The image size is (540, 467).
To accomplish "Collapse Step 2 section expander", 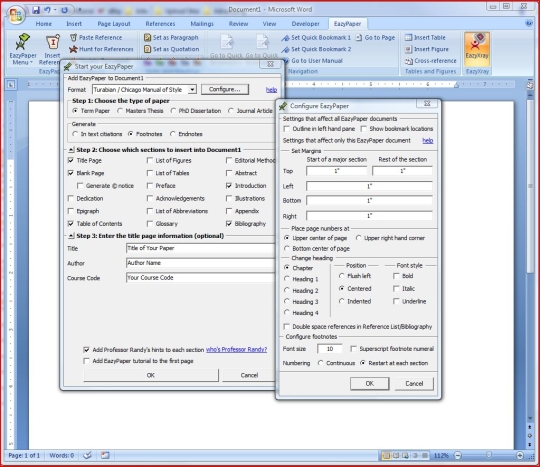I will click(x=71, y=150).
